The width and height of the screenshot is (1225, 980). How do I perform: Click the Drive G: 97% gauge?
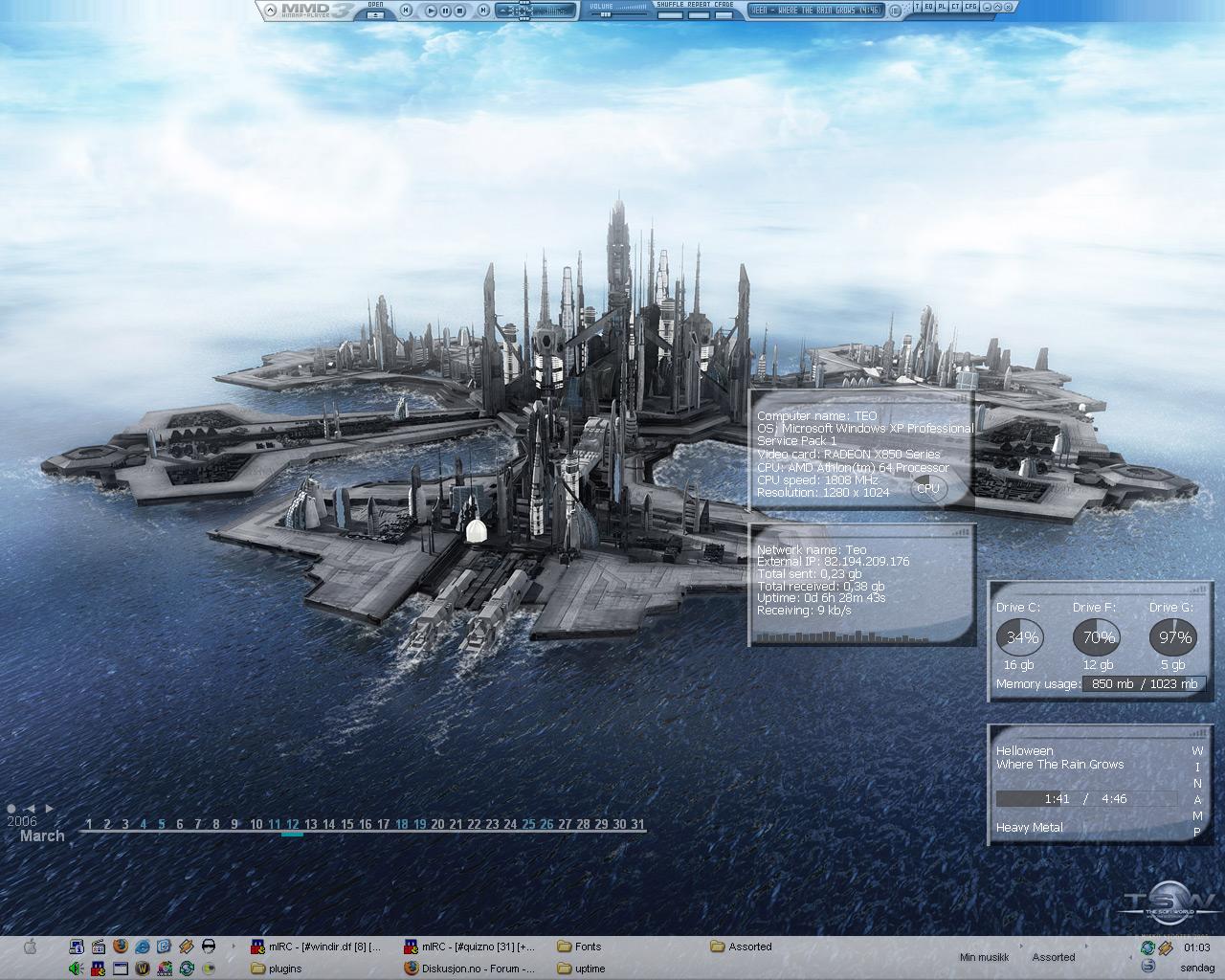point(1175,637)
